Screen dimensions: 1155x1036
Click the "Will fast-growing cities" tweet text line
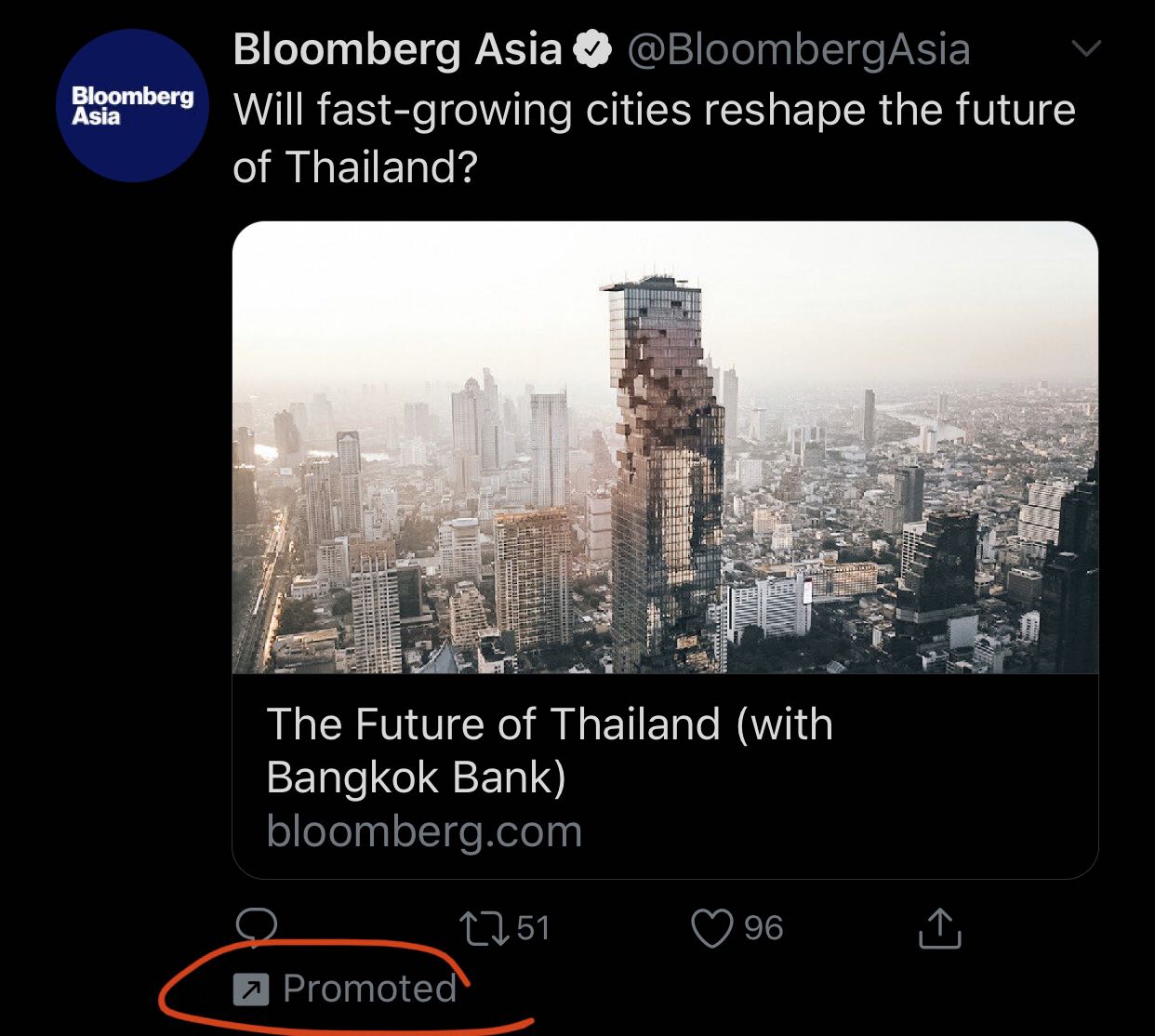point(654,110)
